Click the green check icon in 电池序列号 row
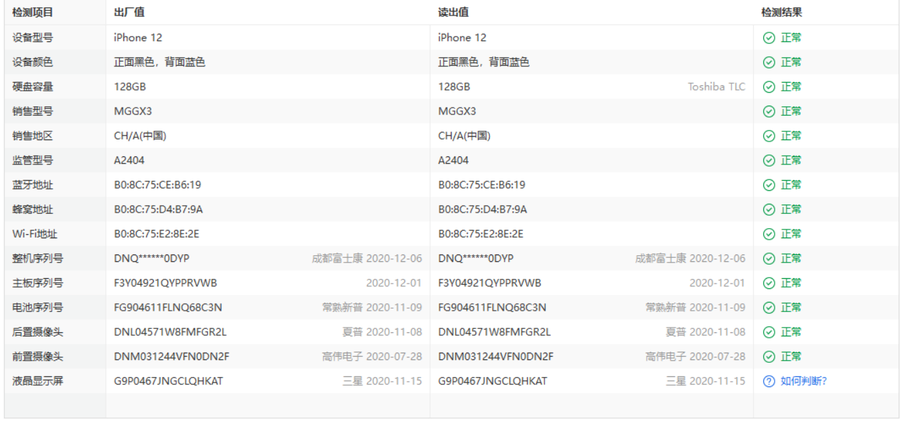Screen dimensions: 900x421 coord(769,308)
